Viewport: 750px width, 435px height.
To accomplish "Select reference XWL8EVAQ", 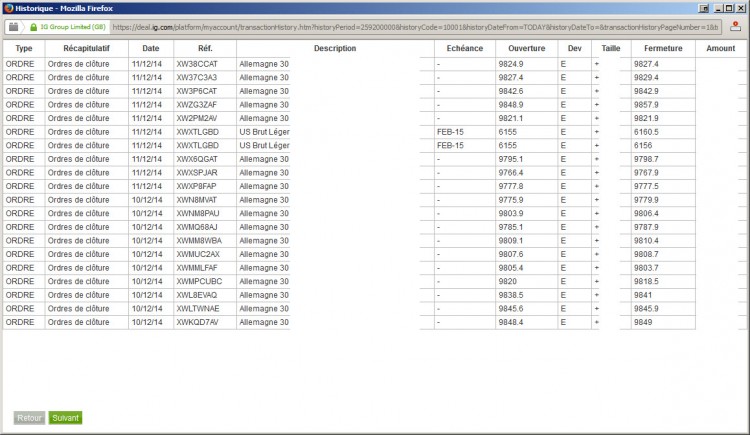I will click(197, 295).
